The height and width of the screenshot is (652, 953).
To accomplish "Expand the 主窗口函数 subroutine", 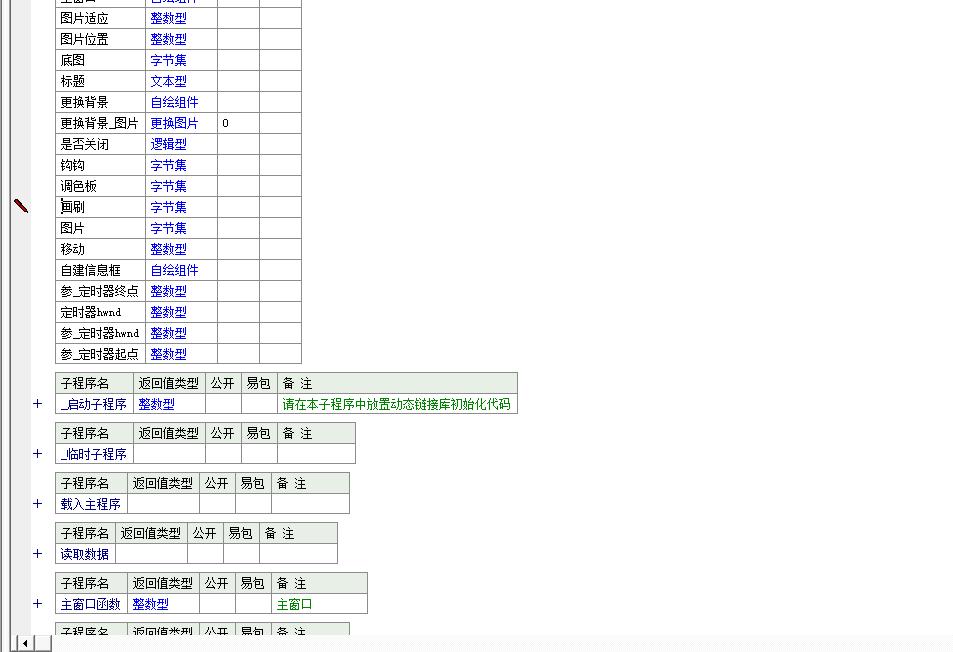I will click(x=38, y=603).
